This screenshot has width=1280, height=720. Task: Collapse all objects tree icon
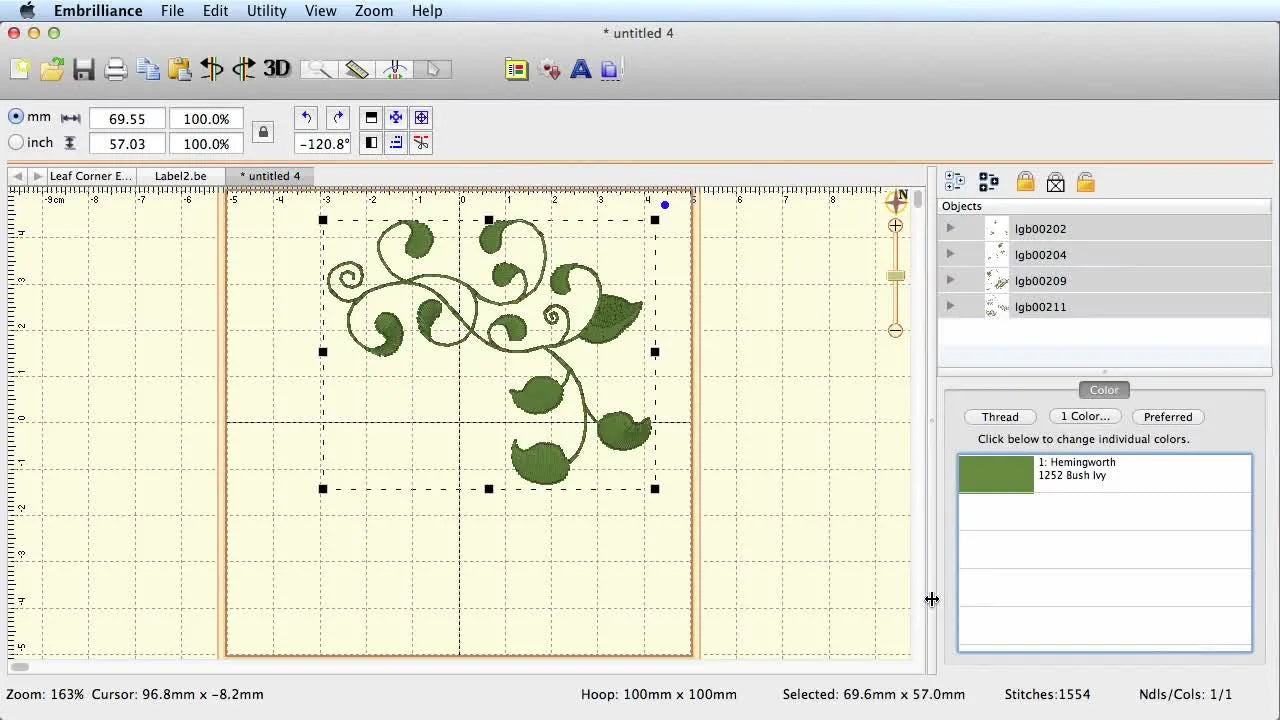(x=989, y=182)
